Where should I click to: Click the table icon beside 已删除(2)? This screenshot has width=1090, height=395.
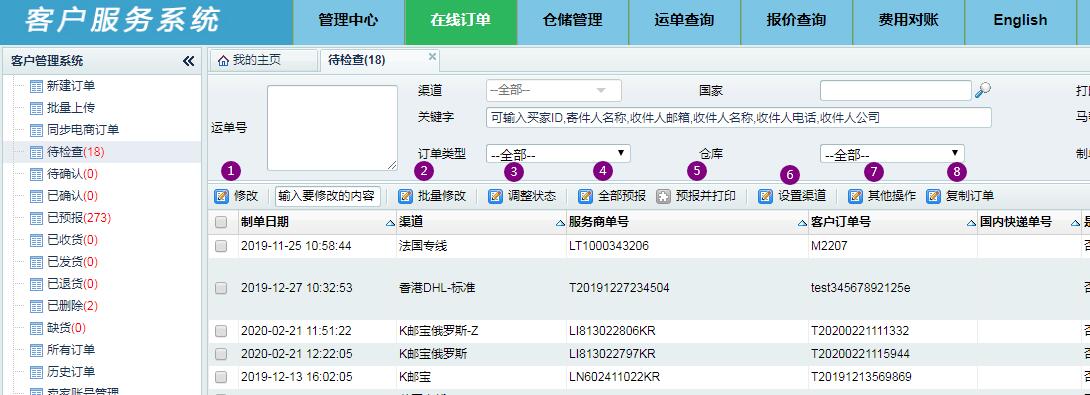click(x=37, y=306)
